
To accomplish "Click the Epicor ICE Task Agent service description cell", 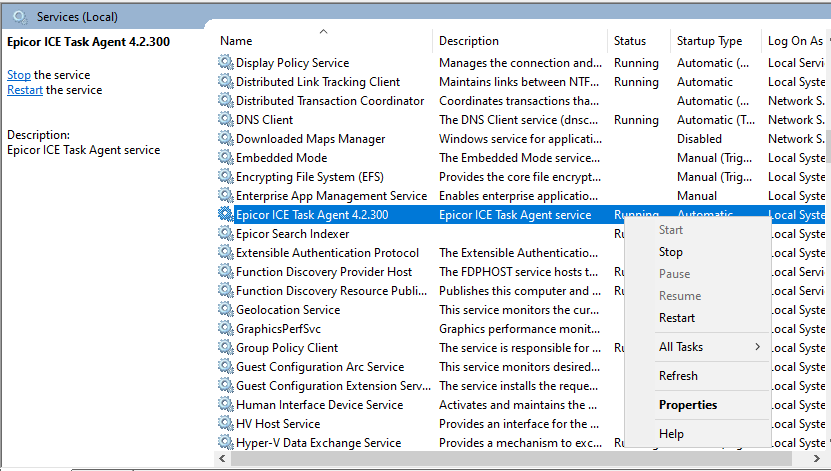I will pos(515,215).
